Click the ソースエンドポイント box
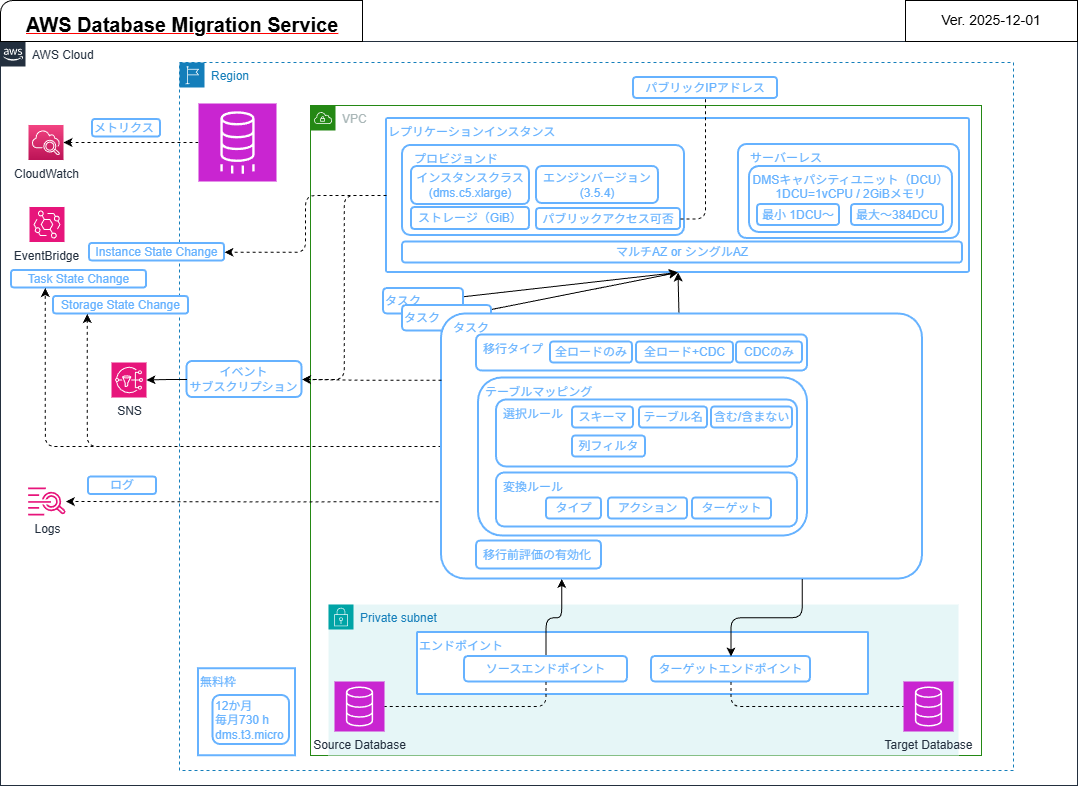This screenshot has height=787, width=1079. pos(546,669)
